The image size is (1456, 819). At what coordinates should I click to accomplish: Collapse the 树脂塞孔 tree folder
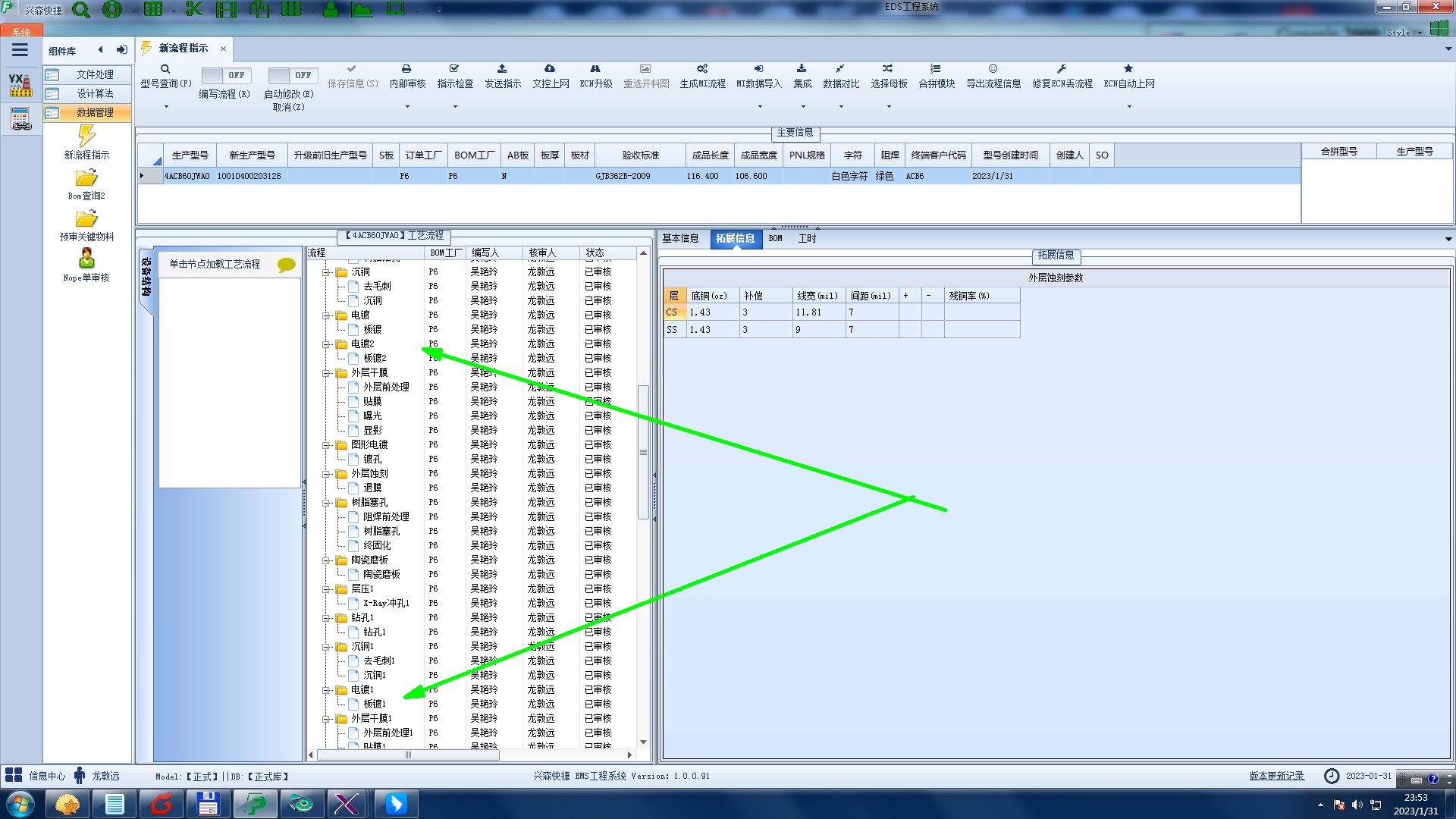click(x=326, y=503)
